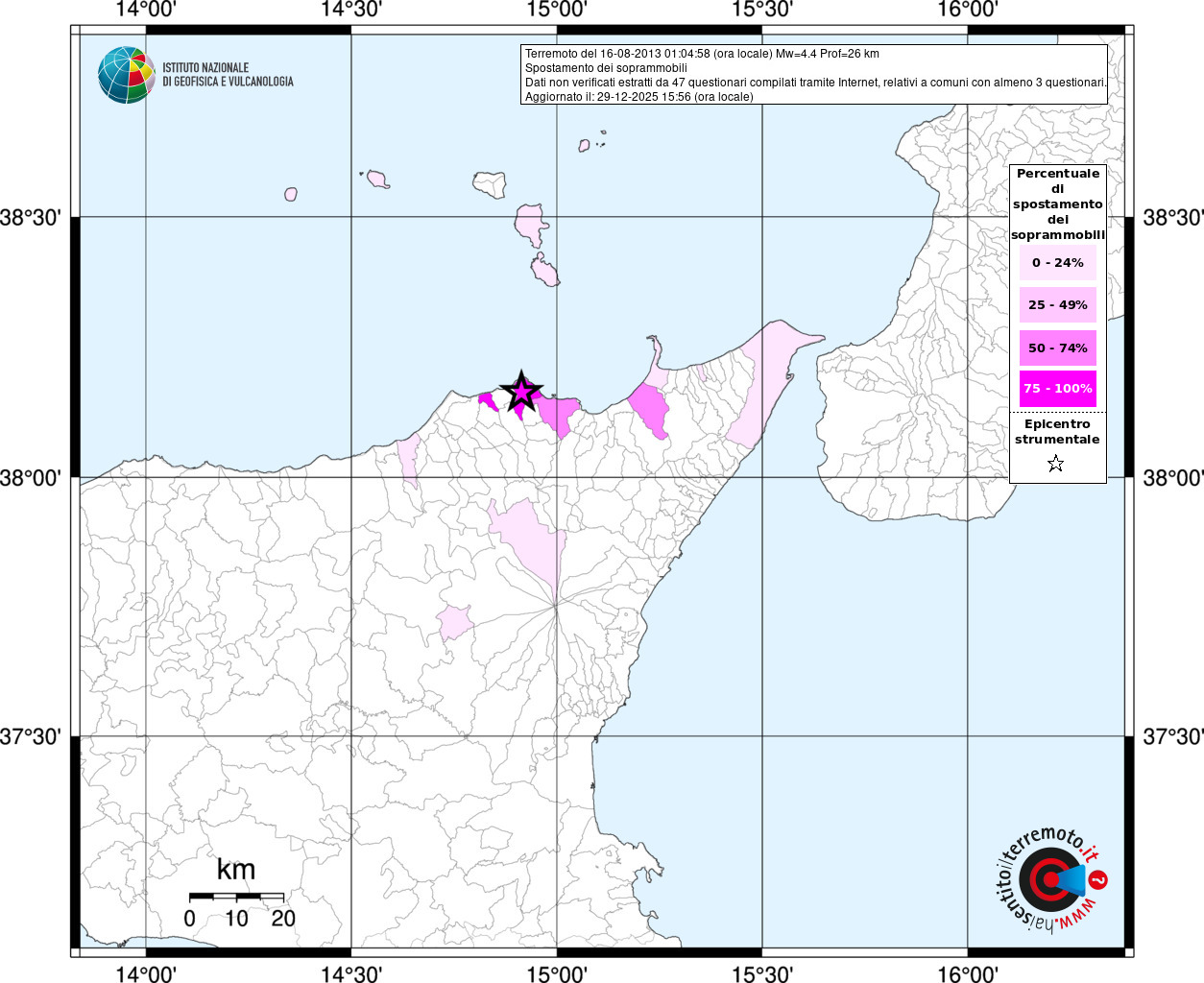Click the red bullseye in haisentitoilterremoto logo
Image resolution: width=1204 pixels, height=983 pixels.
pos(1045,878)
